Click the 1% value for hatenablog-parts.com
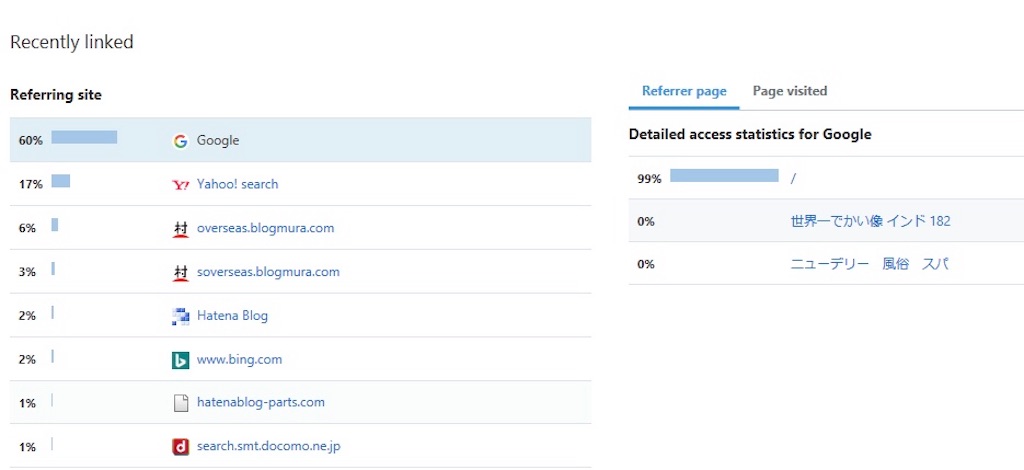This screenshot has width=1024, height=470. 27,403
